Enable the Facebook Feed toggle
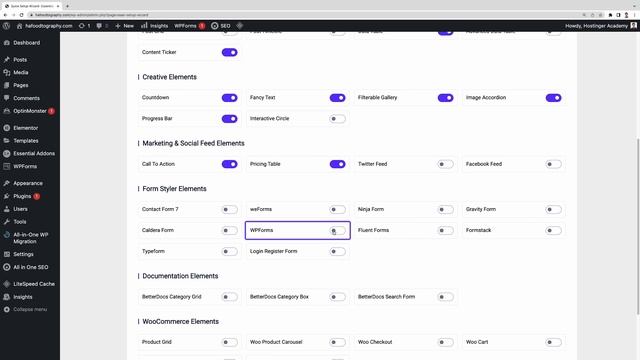This screenshot has width=640, height=360. click(553, 164)
